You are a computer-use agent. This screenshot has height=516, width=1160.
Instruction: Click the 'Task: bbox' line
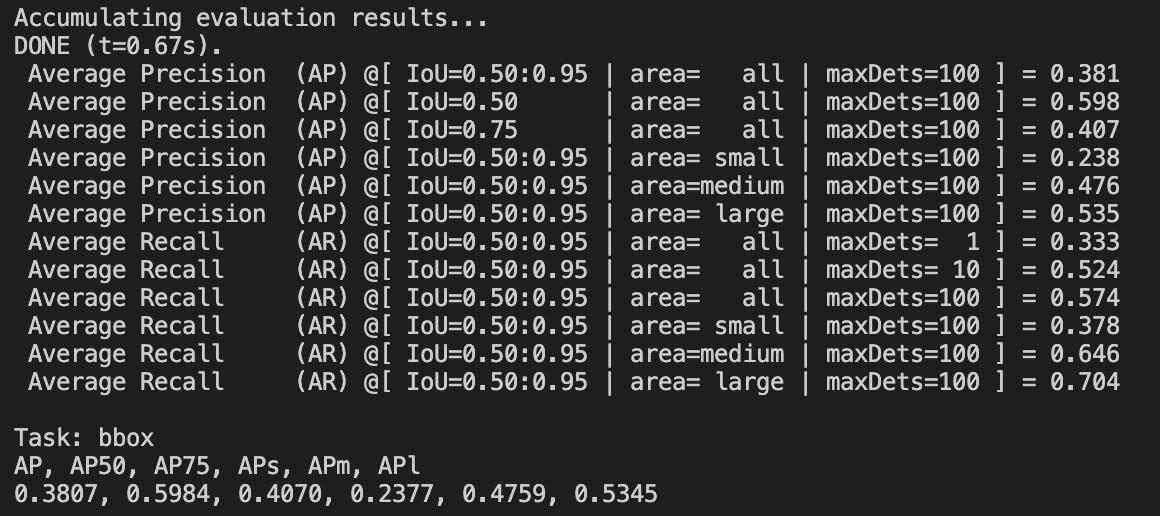coord(84,438)
